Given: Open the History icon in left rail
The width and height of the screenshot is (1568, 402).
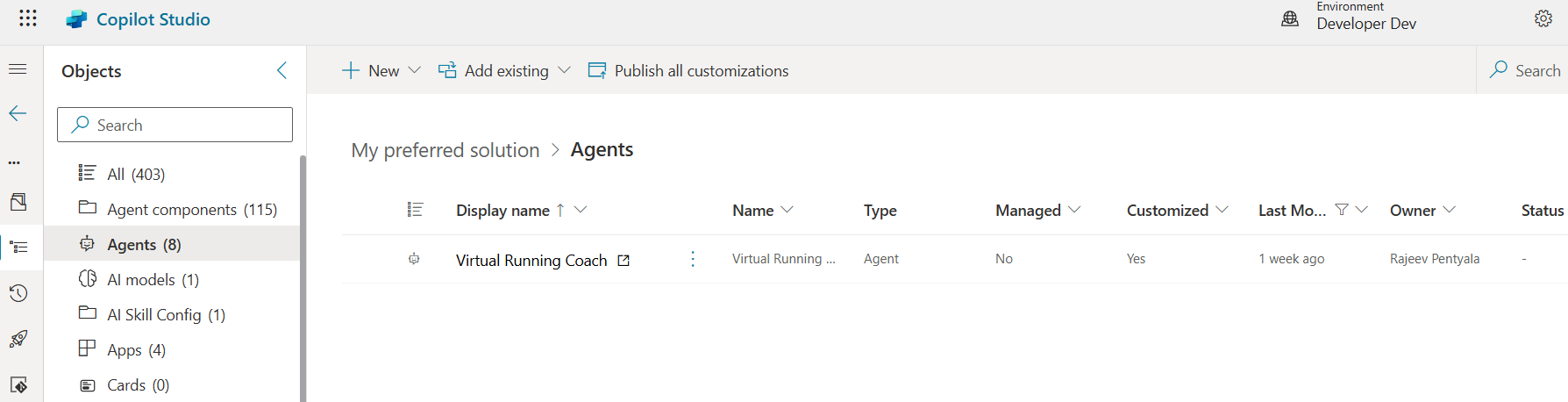Looking at the screenshot, I should [x=18, y=293].
